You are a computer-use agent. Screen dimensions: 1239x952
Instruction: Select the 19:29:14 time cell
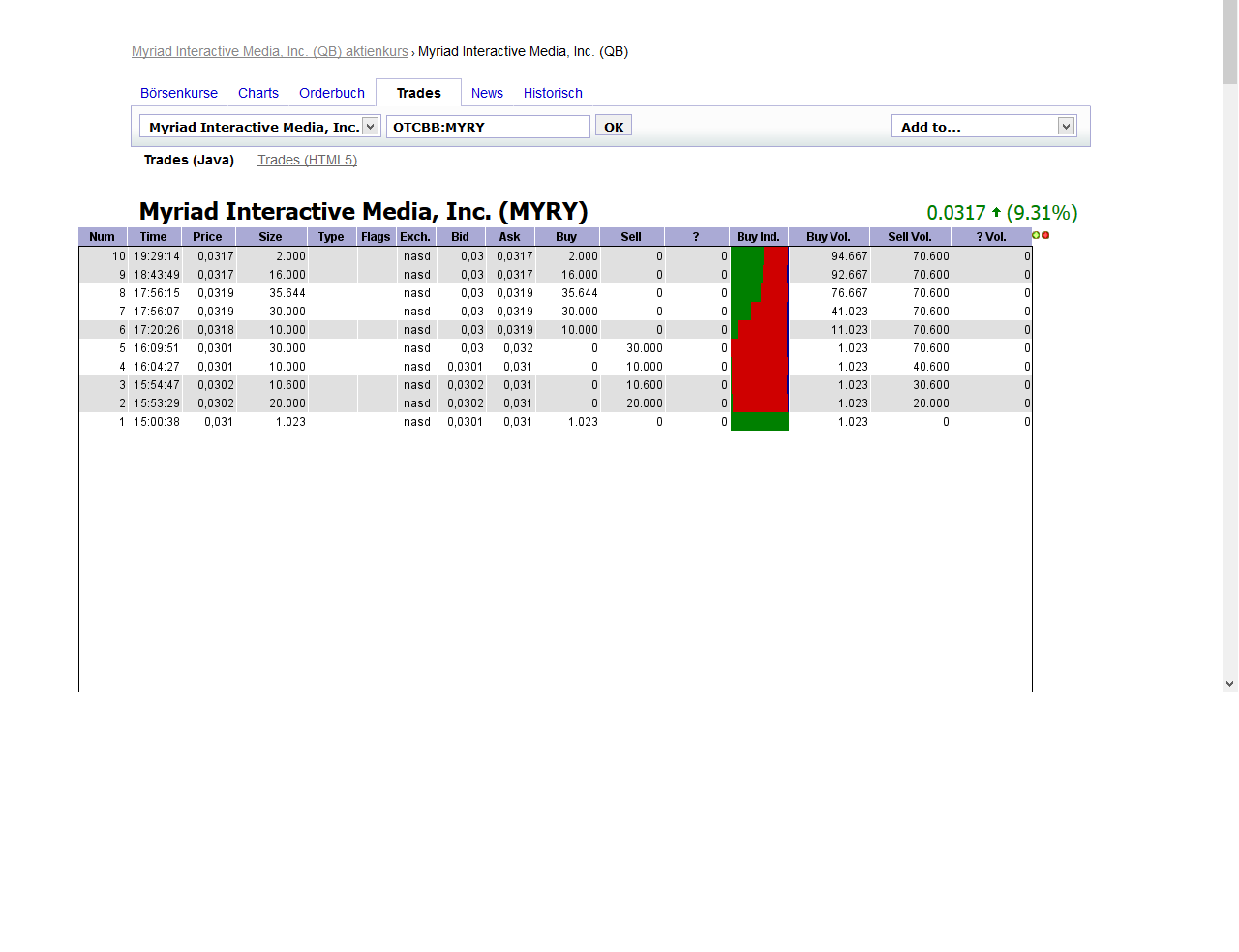157,256
